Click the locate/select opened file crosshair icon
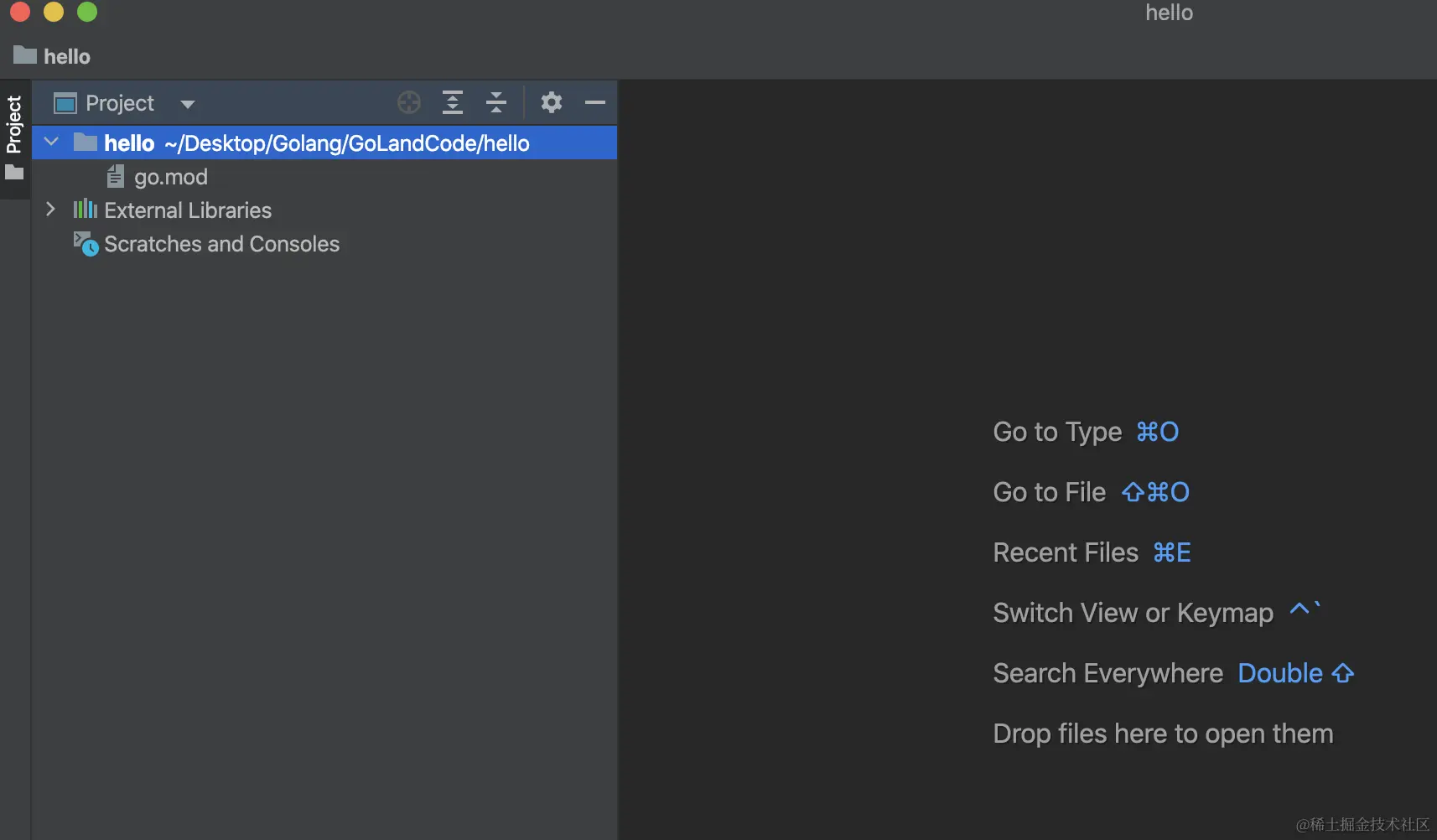The height and width of the screenshot is (840, 1437). point(409,102)
